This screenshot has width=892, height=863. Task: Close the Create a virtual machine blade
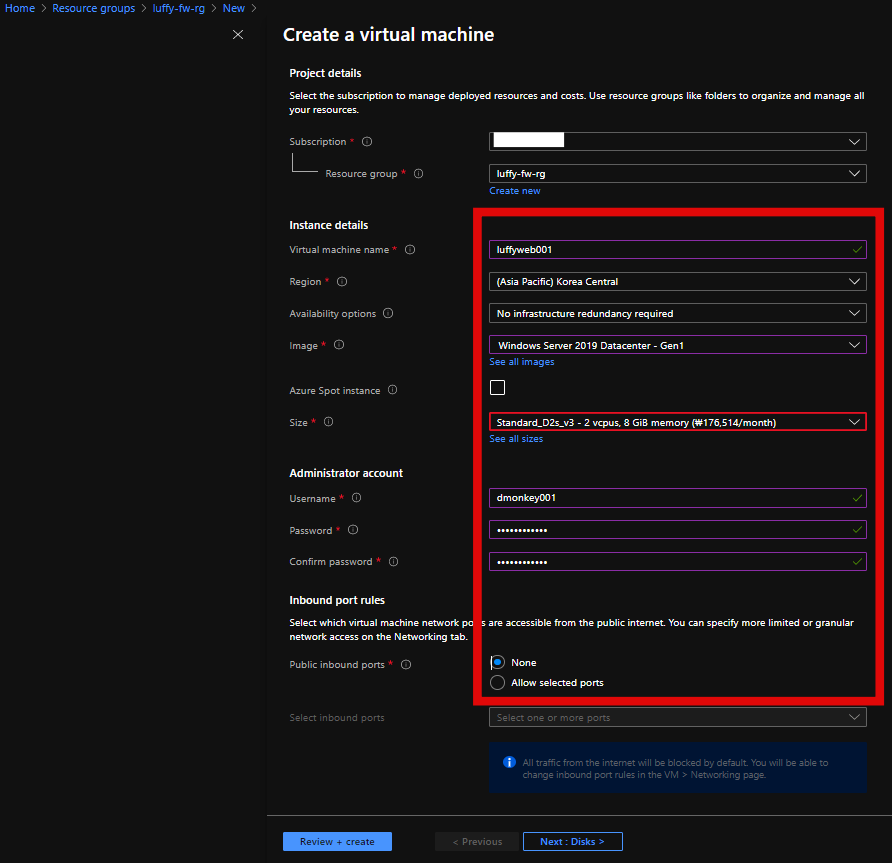point(238,35)
